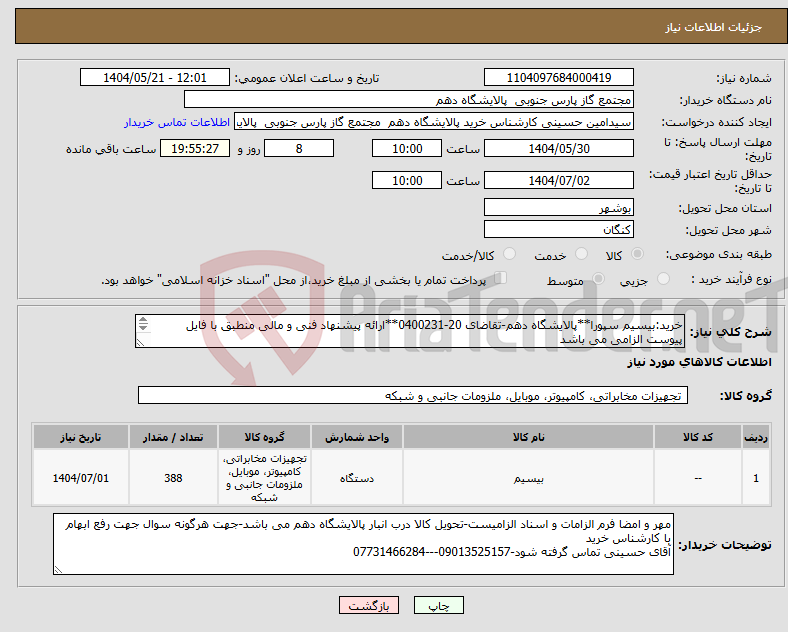
Task: Click the requester field سیدامین حسینی
Action: point(434,122)
